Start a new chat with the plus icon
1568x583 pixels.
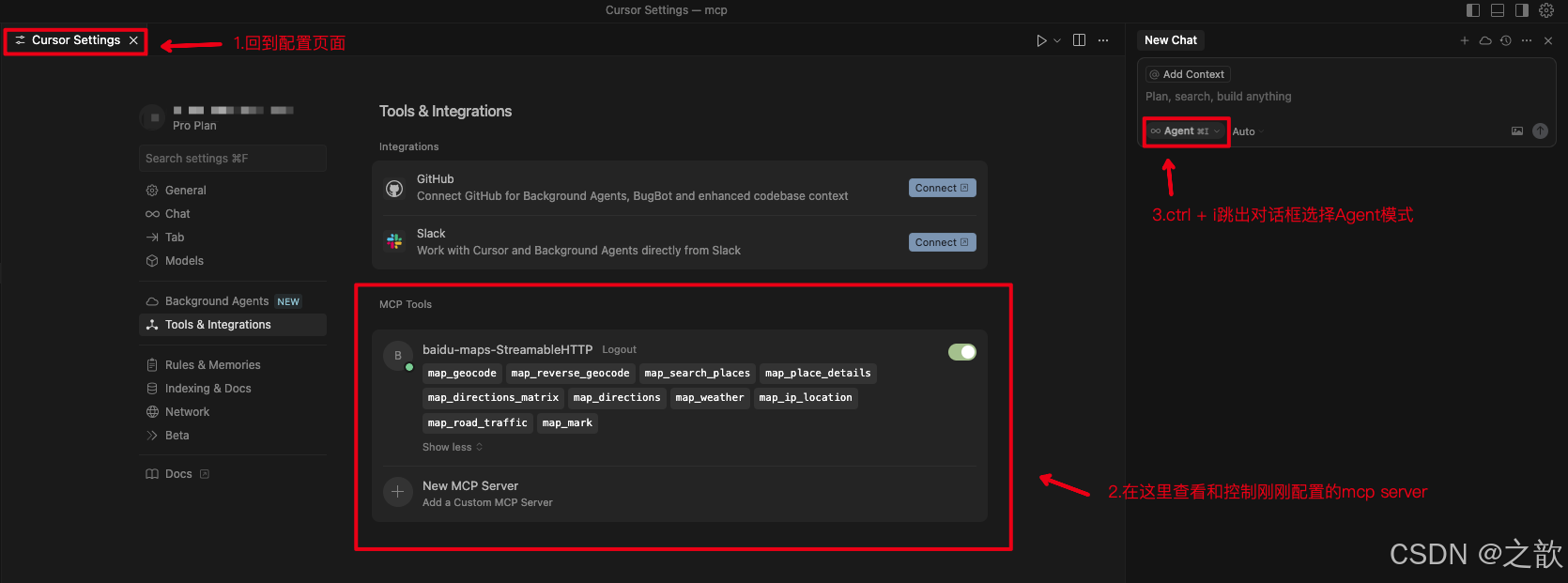click(1465, 40)
